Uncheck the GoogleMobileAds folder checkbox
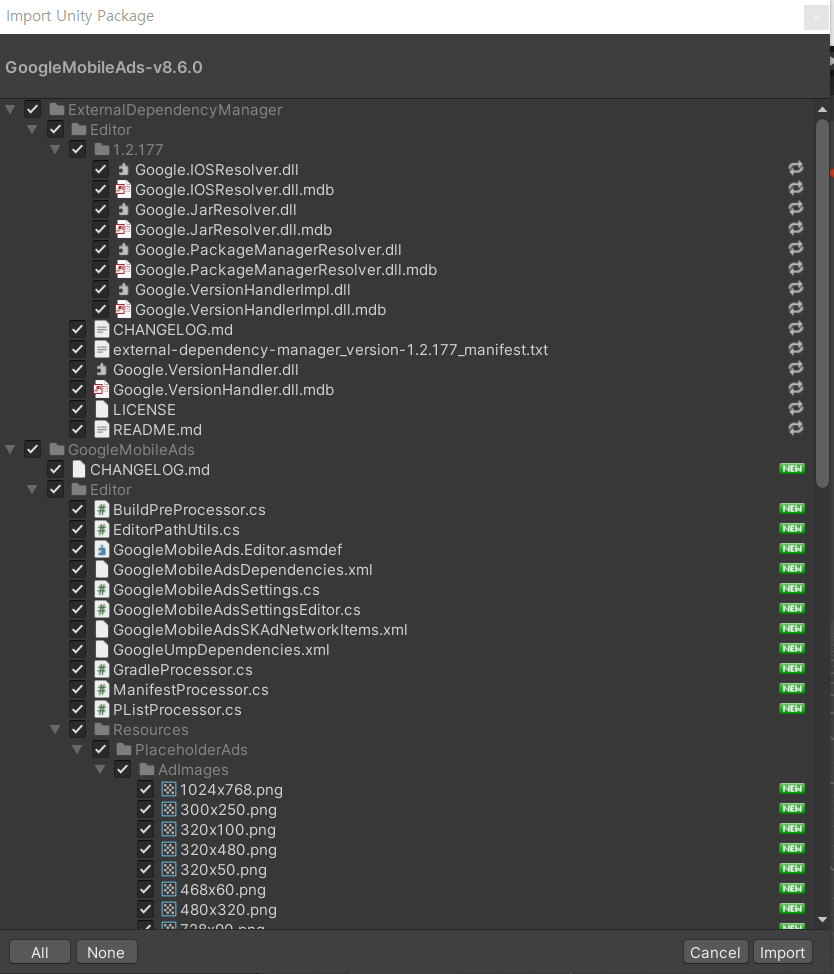Viewport: 834px width, 974px height. click(x=33, y=450)
